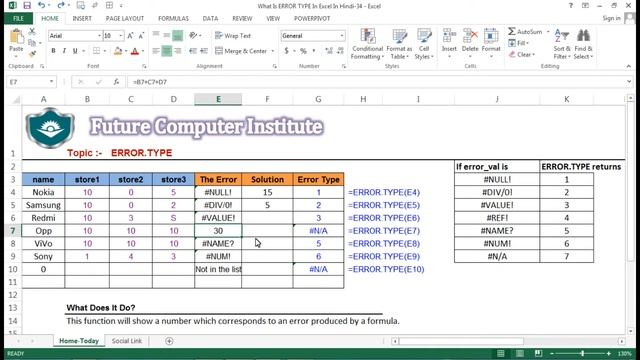Click the Accounting dollar format icon

287,51
